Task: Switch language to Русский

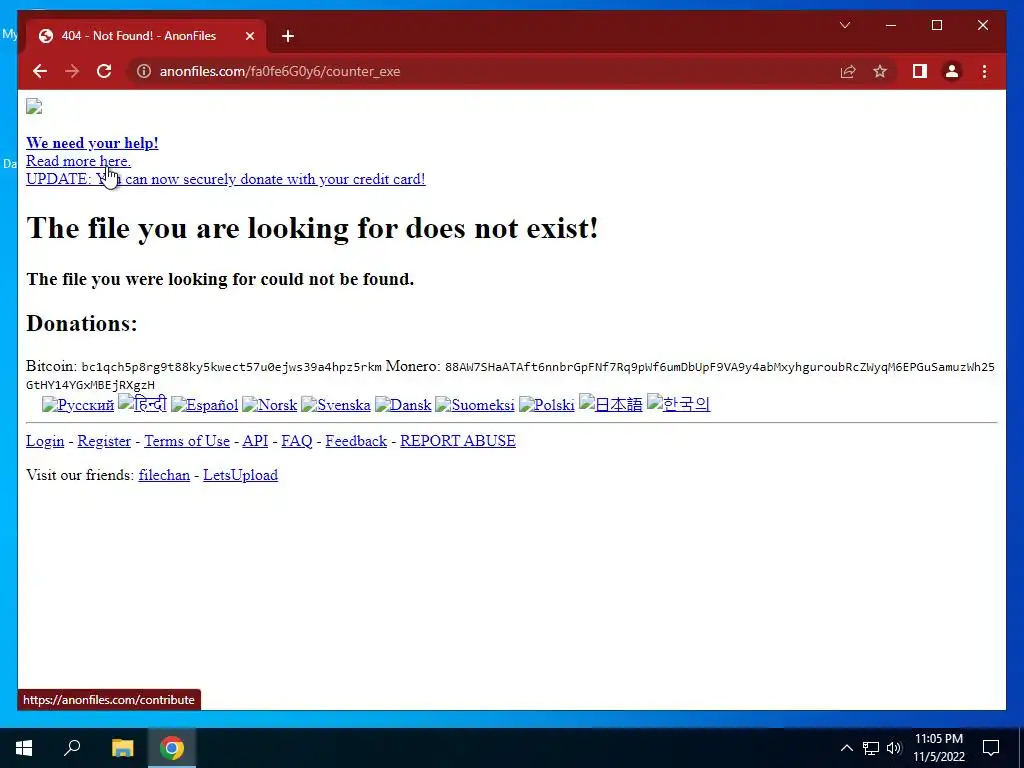Action: 78,405
